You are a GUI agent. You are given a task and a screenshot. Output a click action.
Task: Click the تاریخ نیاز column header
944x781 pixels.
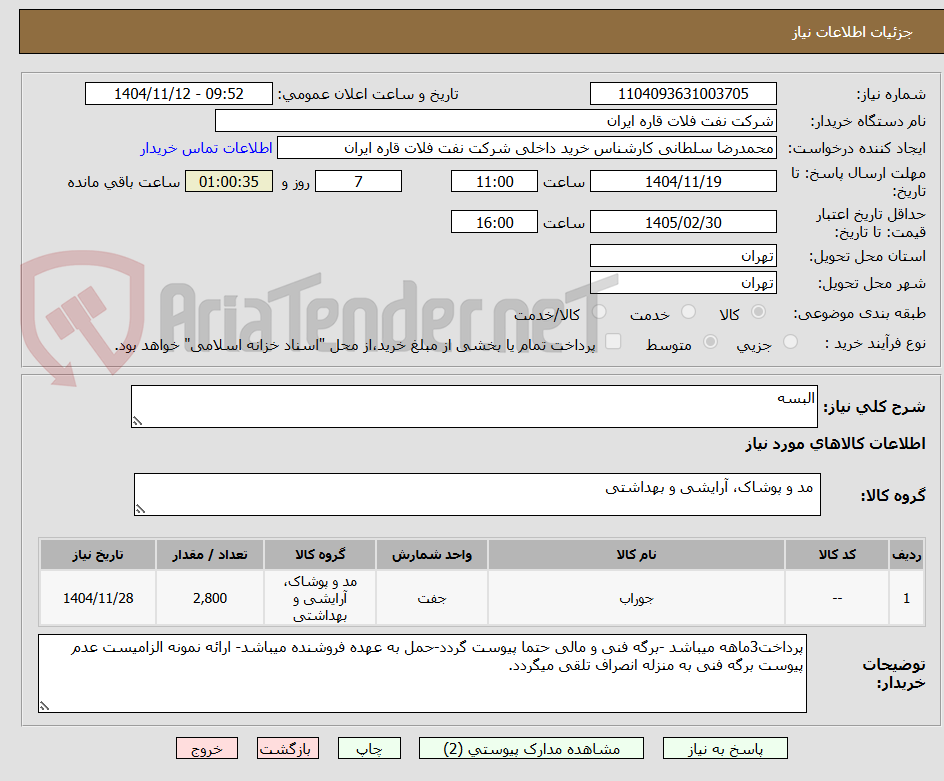(98, 555)
